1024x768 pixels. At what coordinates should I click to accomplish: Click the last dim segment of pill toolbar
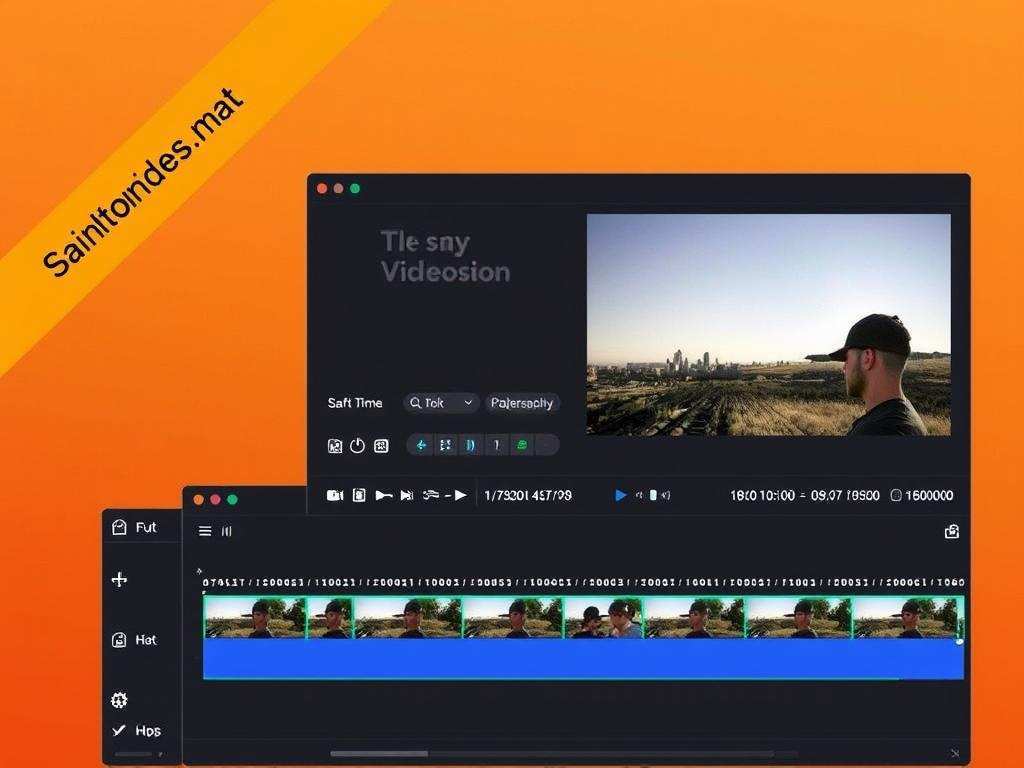click(x=547, y=445)
